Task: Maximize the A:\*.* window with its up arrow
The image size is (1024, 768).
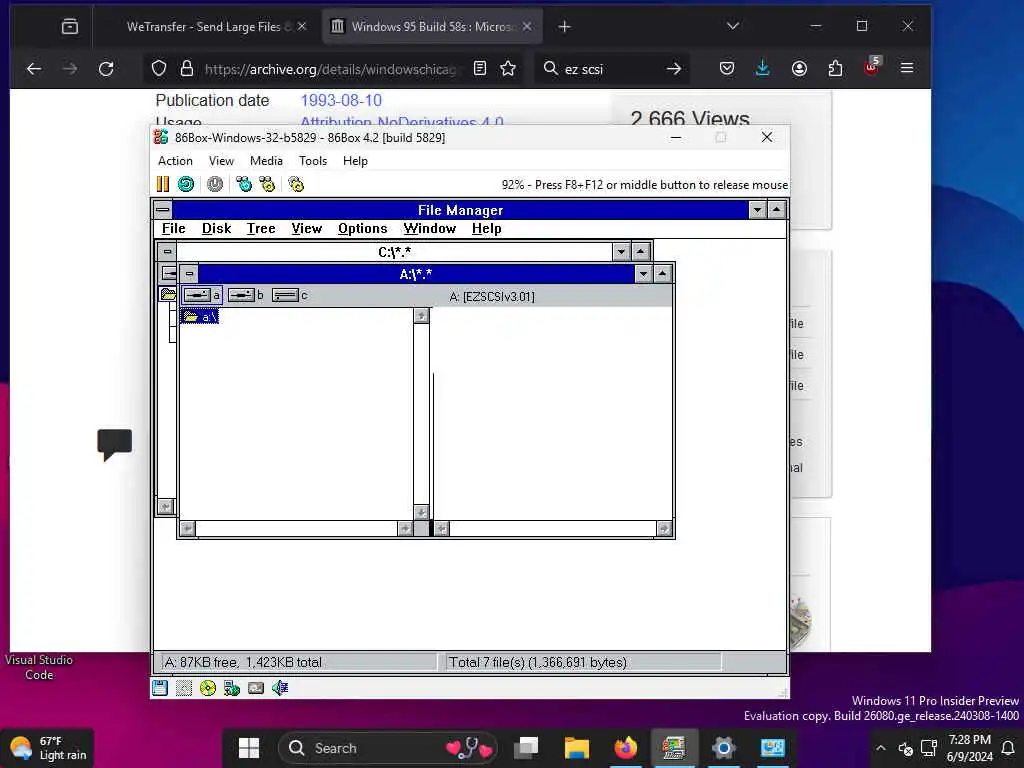Action: click(662, 274)
